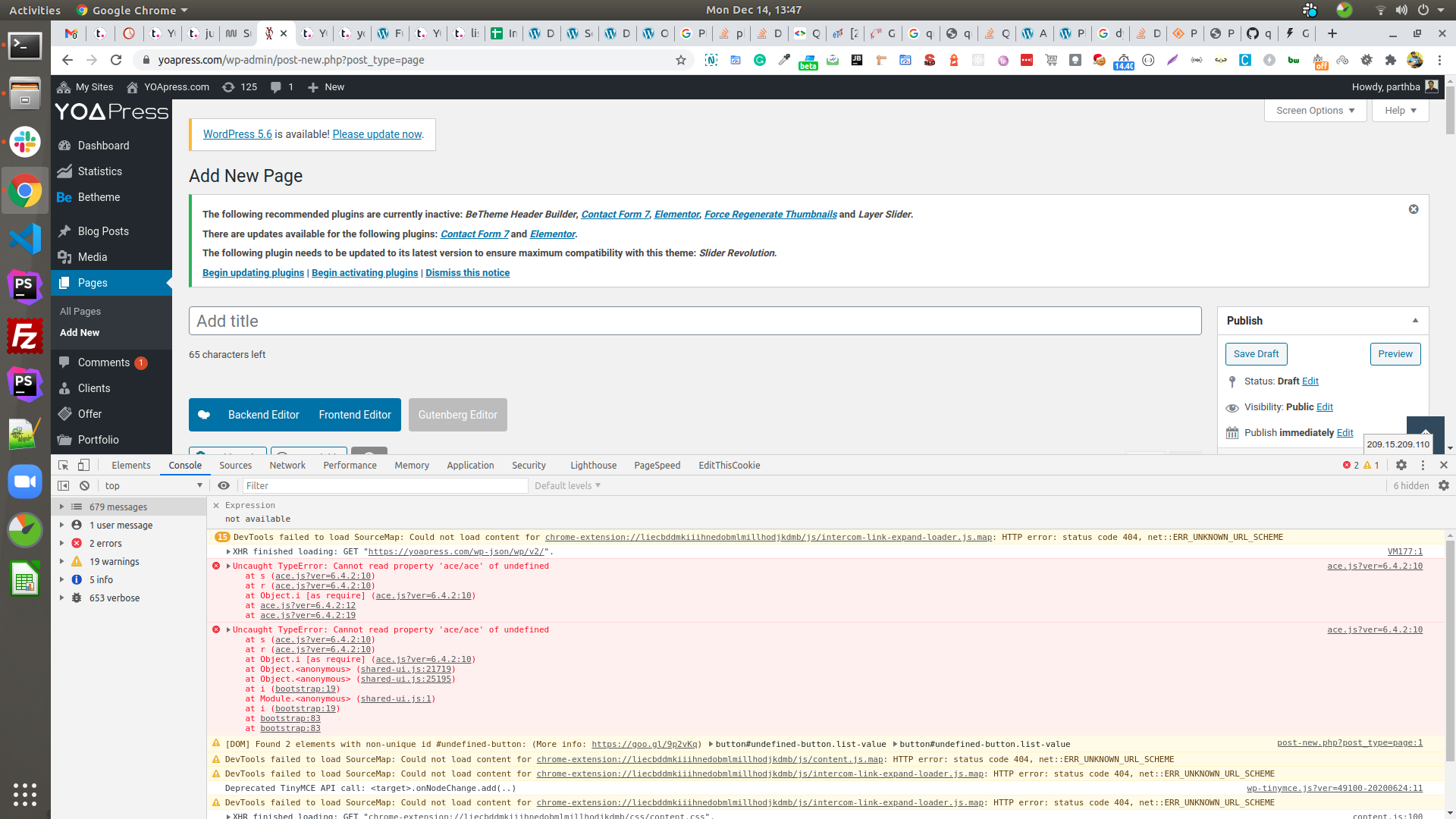
Task: Click the Chrome address bar URL
Action: click(291, 60)
